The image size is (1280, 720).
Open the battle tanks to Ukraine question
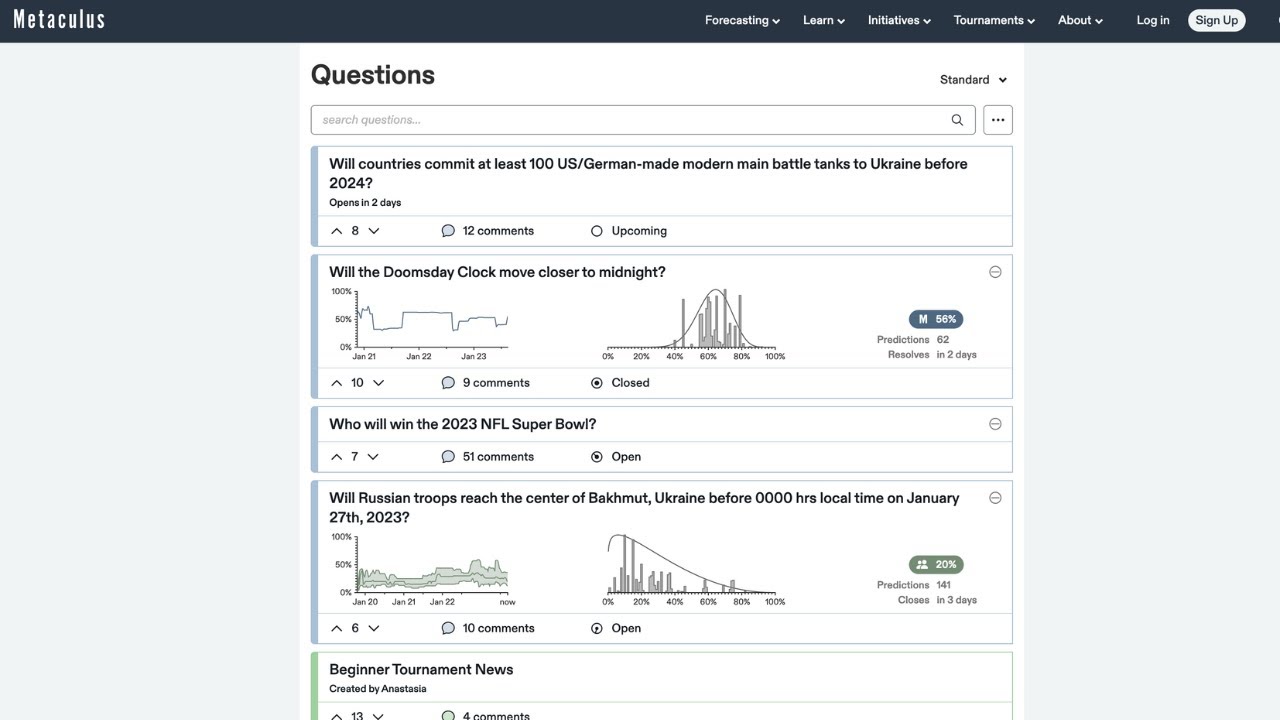[648, 173]
